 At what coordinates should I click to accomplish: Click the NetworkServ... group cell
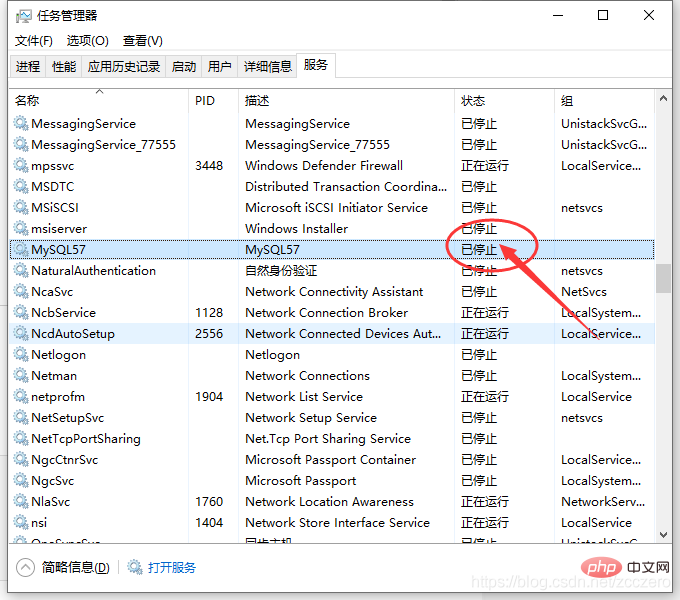click(x=603, y=502)
